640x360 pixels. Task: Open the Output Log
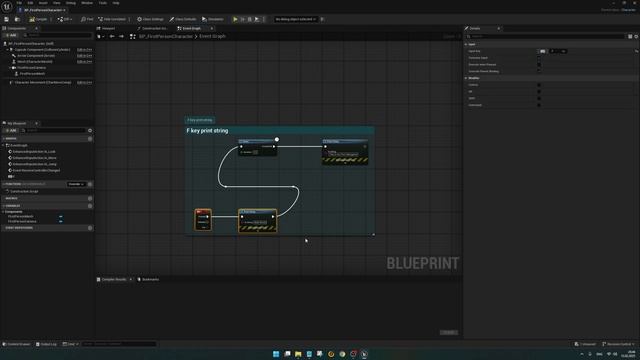coord(46,344)
